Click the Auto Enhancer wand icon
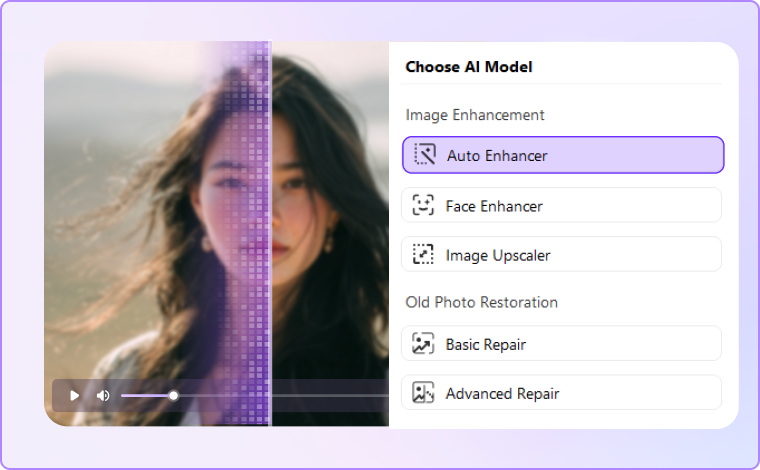This screenshot has width=760, height=470. [425, 155]
